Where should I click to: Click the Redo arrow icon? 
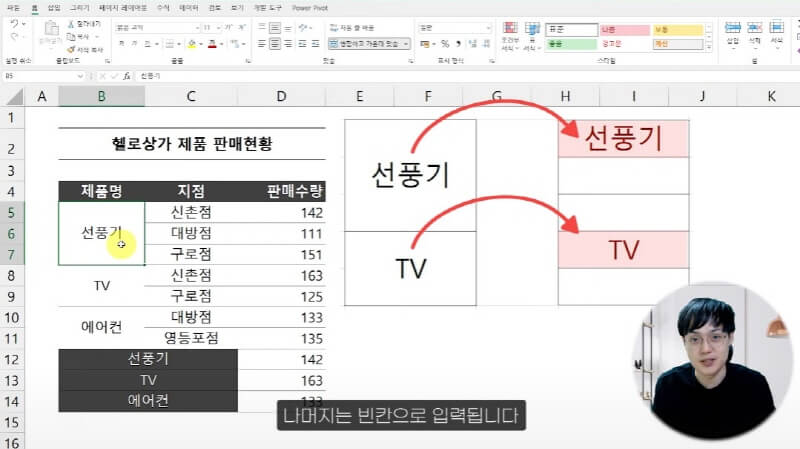coord(14,36)
